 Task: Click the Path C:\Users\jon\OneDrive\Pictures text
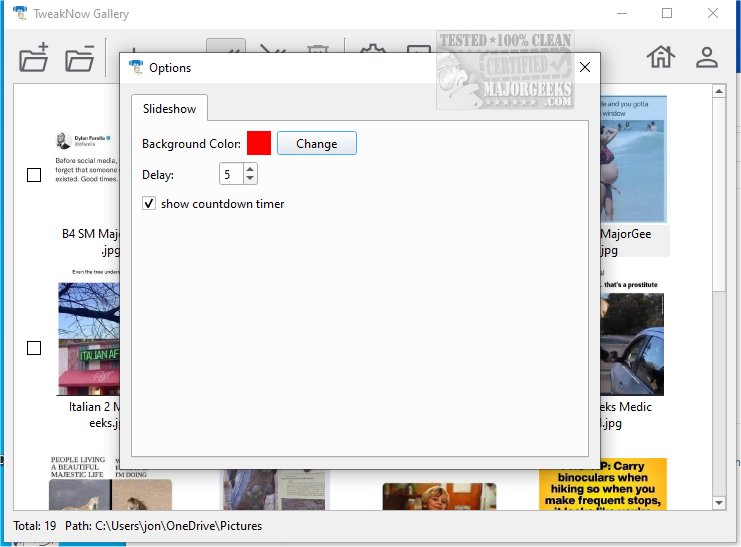[x=164, y=526]
